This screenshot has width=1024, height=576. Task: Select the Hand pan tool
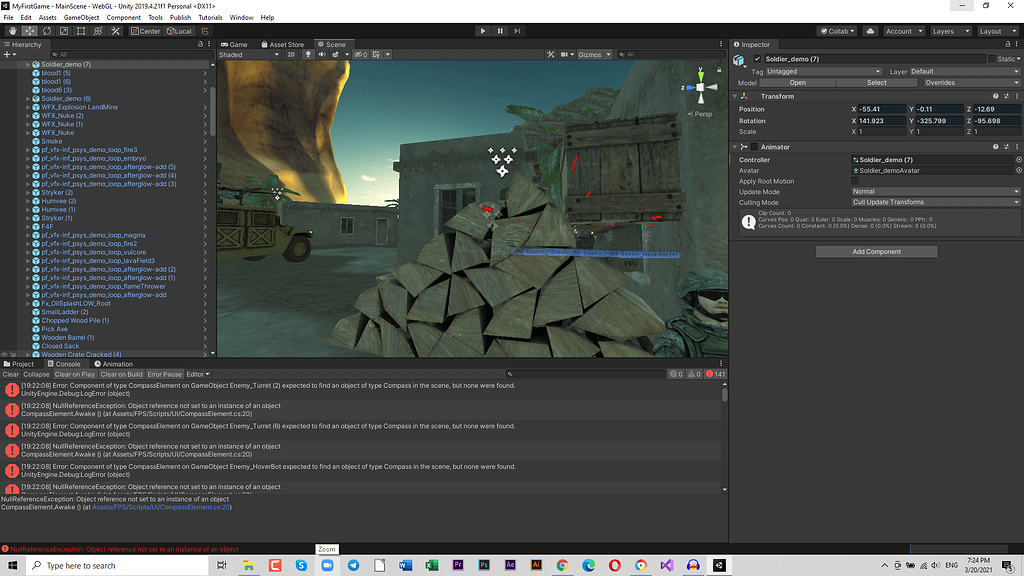coord(12,31)
